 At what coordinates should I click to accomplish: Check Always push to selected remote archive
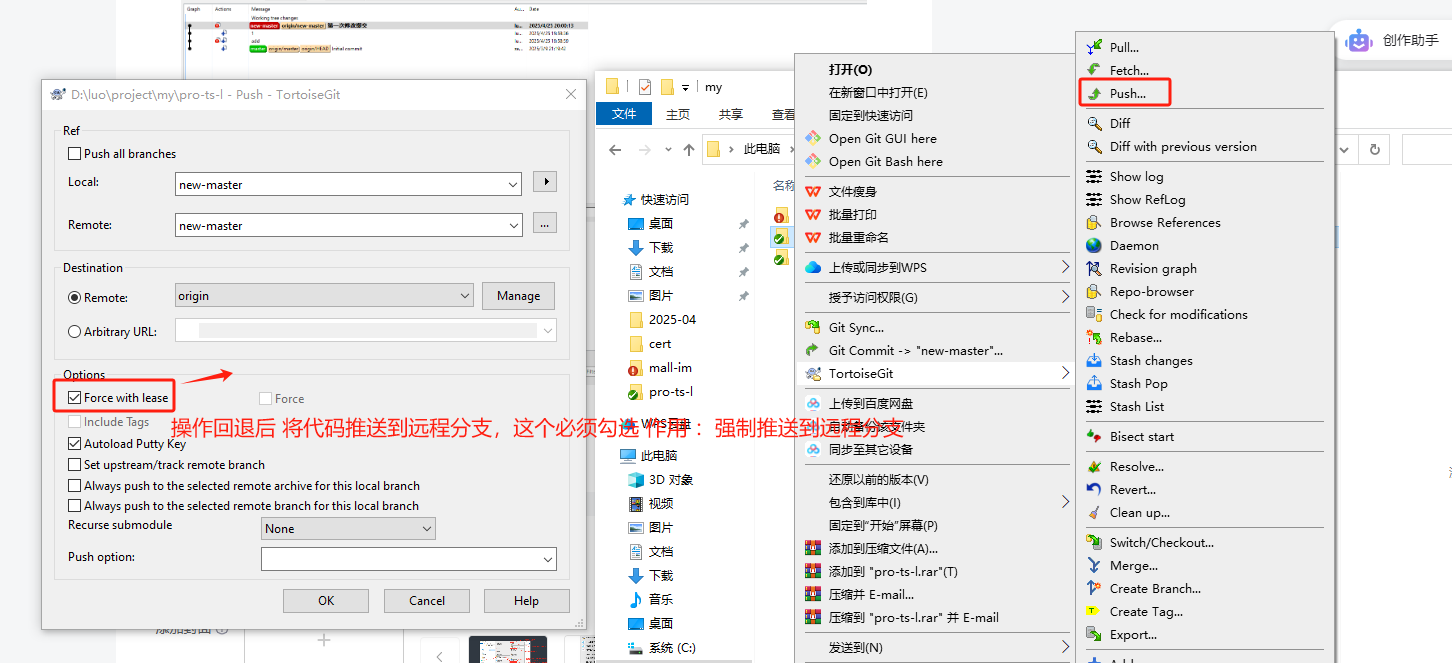pos(74,485)
